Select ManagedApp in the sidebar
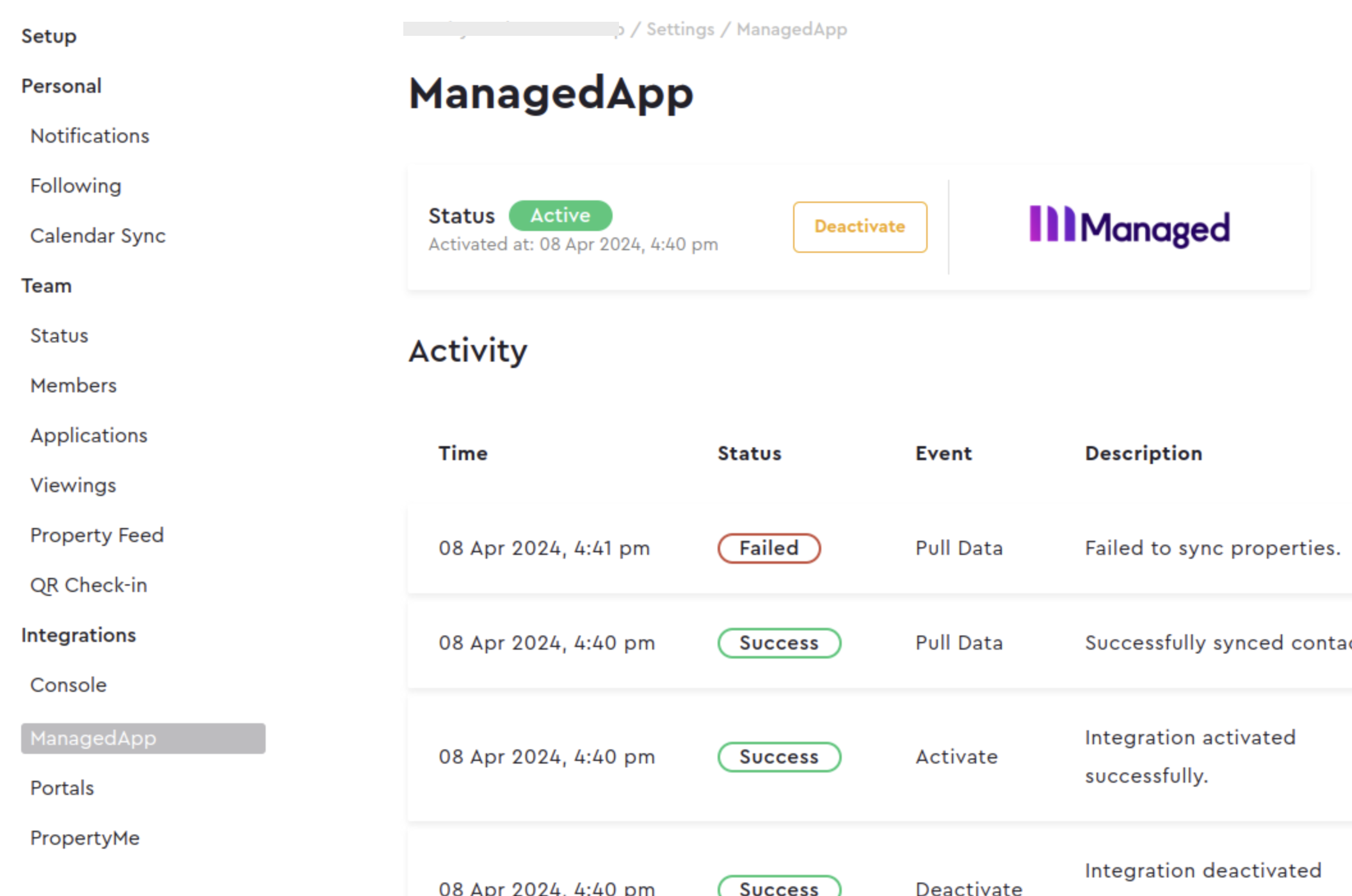Screen dimensions: 1352x896 [x=143, y=739]
